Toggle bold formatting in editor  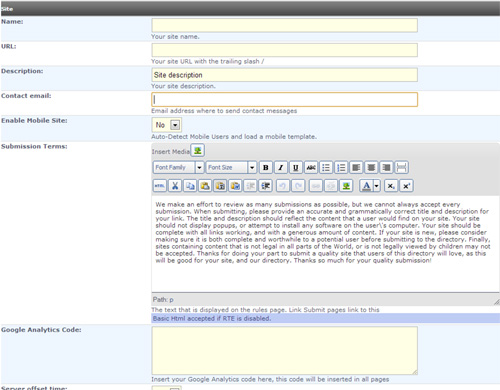point(266,167)
